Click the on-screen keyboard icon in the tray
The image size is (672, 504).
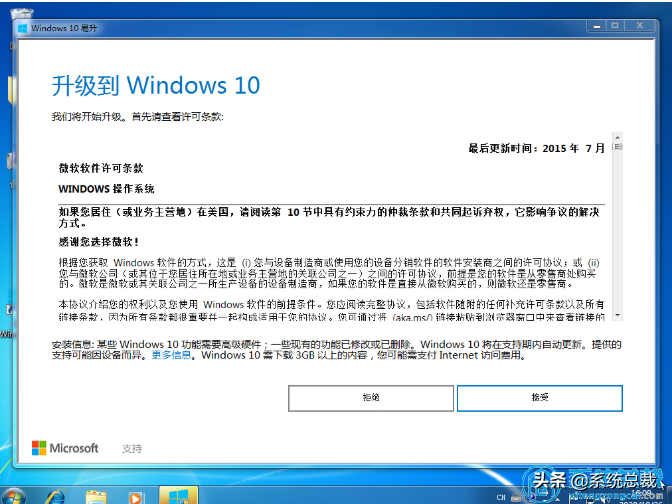516,498
